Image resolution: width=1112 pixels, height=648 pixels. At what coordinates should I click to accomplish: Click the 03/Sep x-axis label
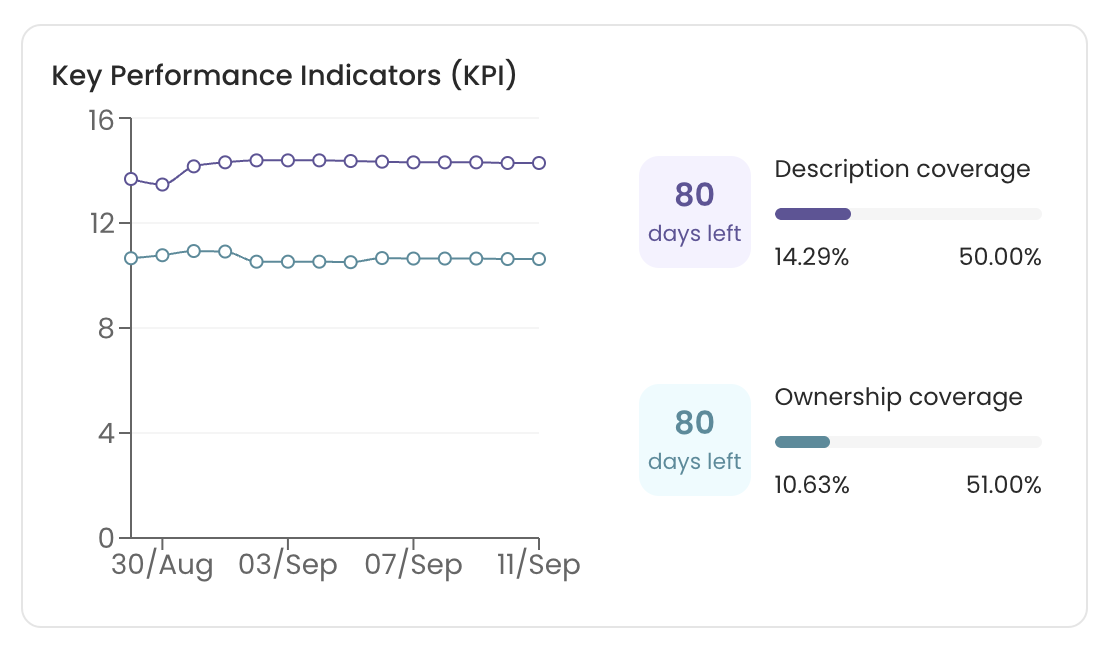pos(288,565)
